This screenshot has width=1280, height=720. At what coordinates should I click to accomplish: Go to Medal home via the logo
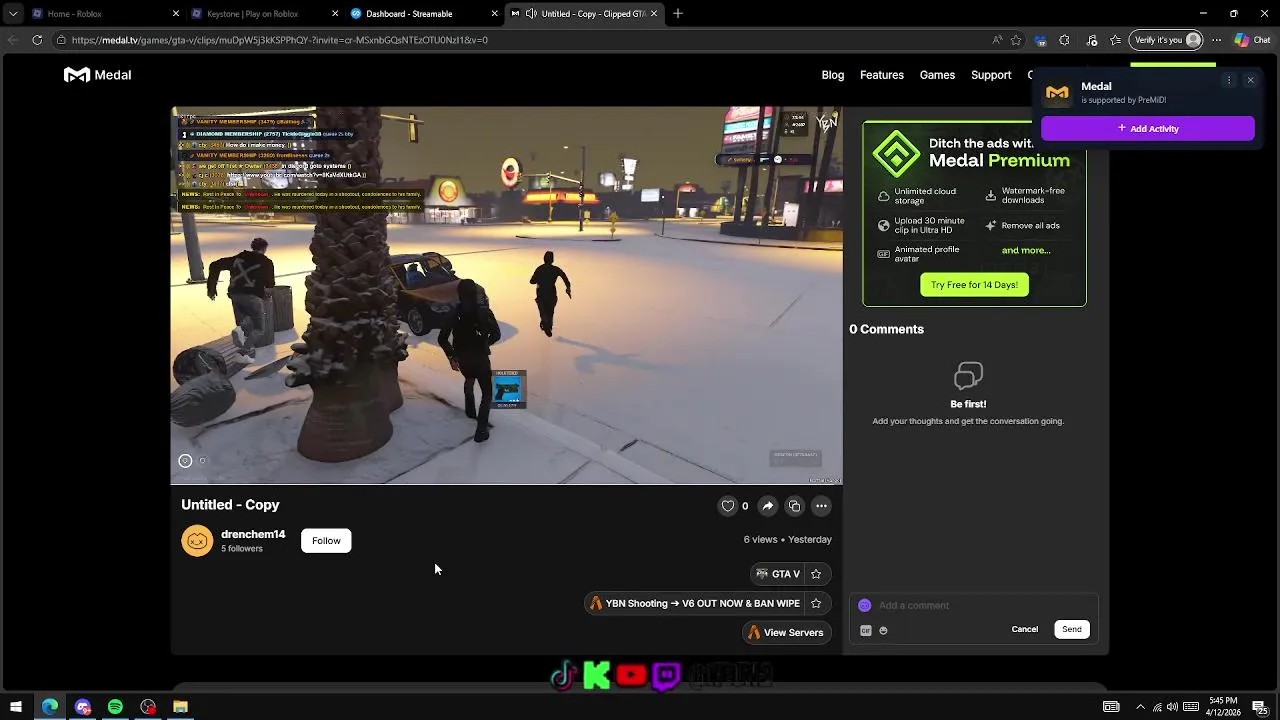98,75
